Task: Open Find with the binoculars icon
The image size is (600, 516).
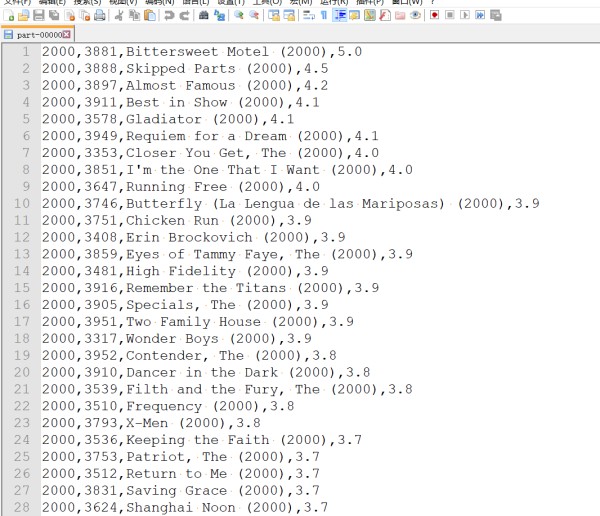Action: [x=204, y=15]
